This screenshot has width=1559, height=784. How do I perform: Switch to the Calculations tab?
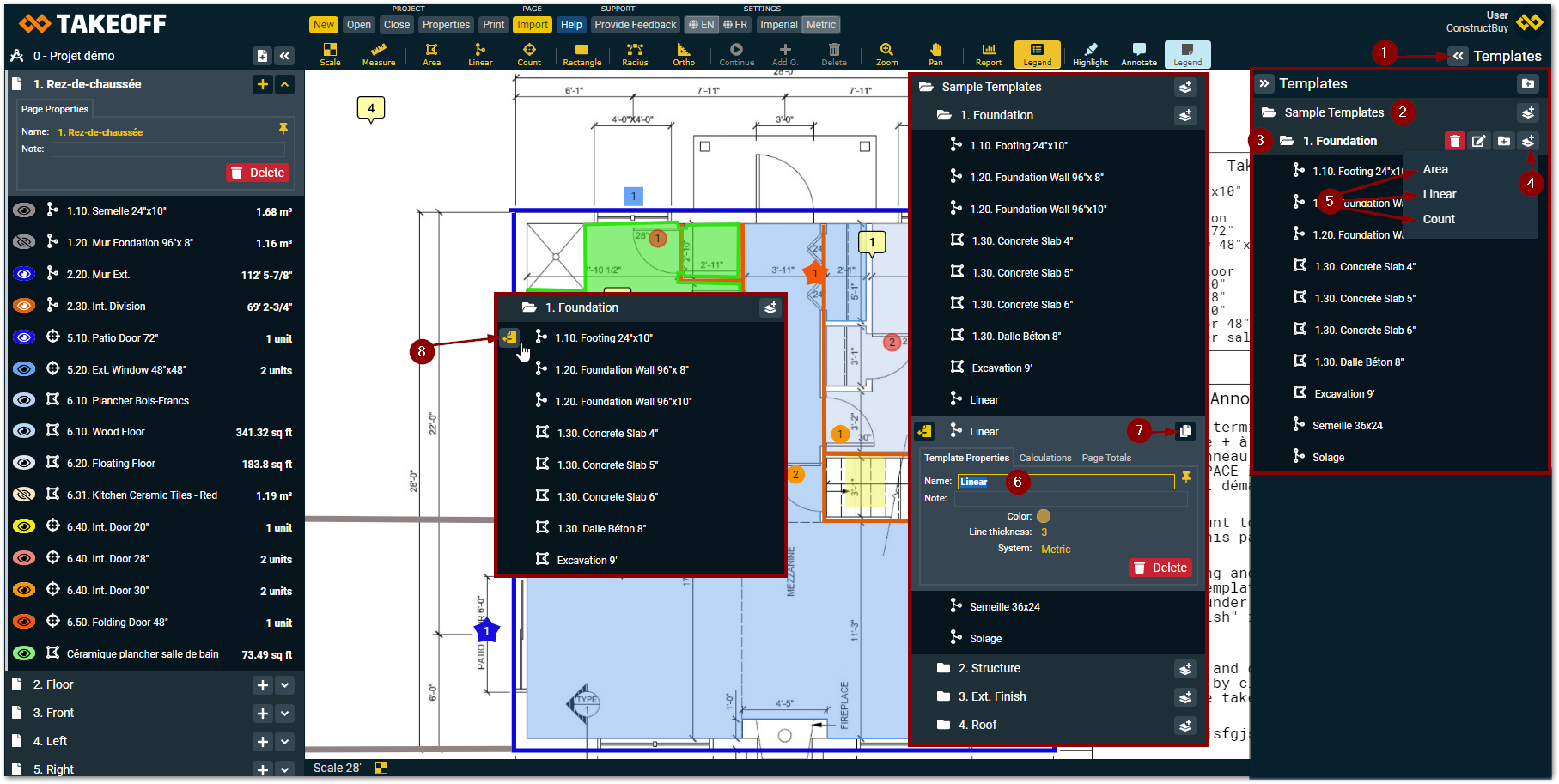click(1044, 458)
